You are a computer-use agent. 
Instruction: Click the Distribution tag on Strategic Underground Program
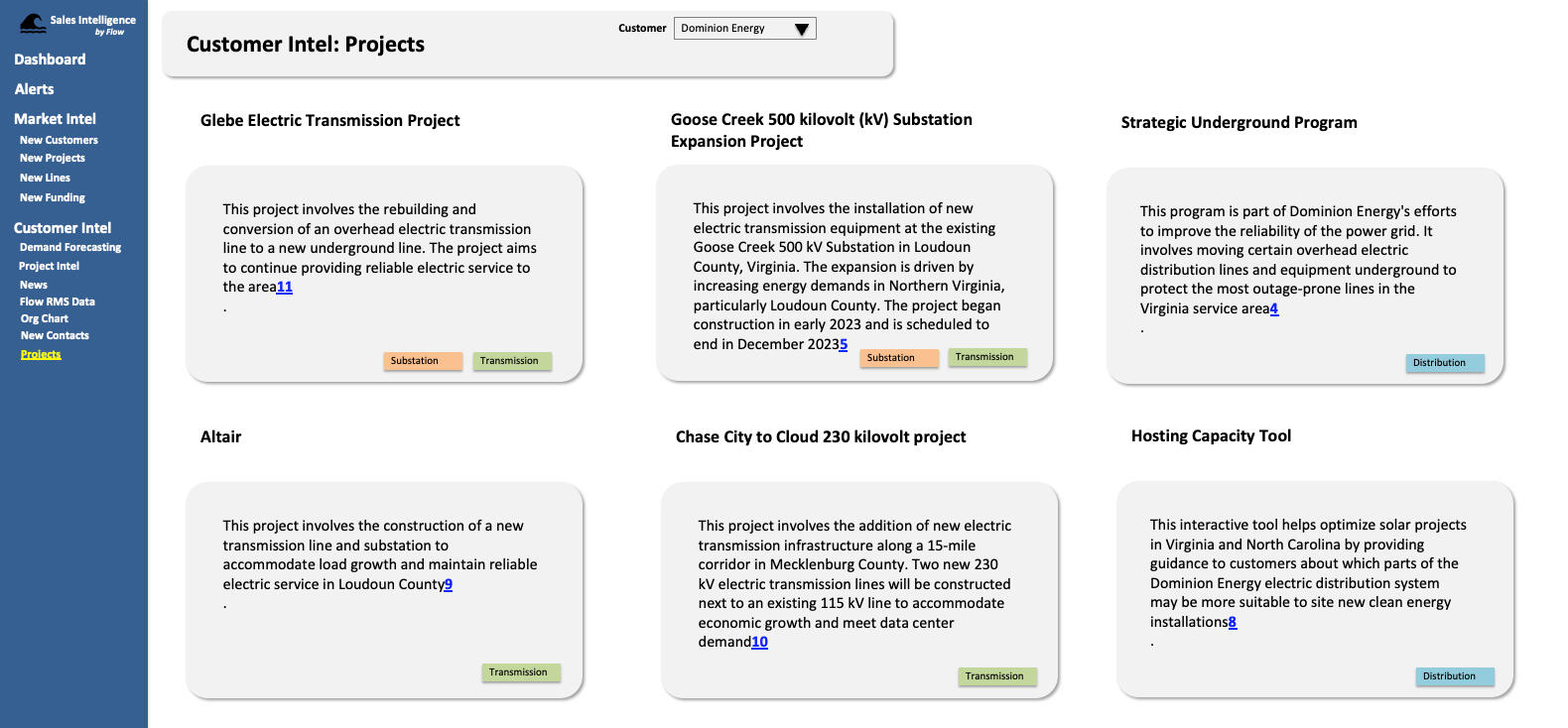tap(1444, 363)
